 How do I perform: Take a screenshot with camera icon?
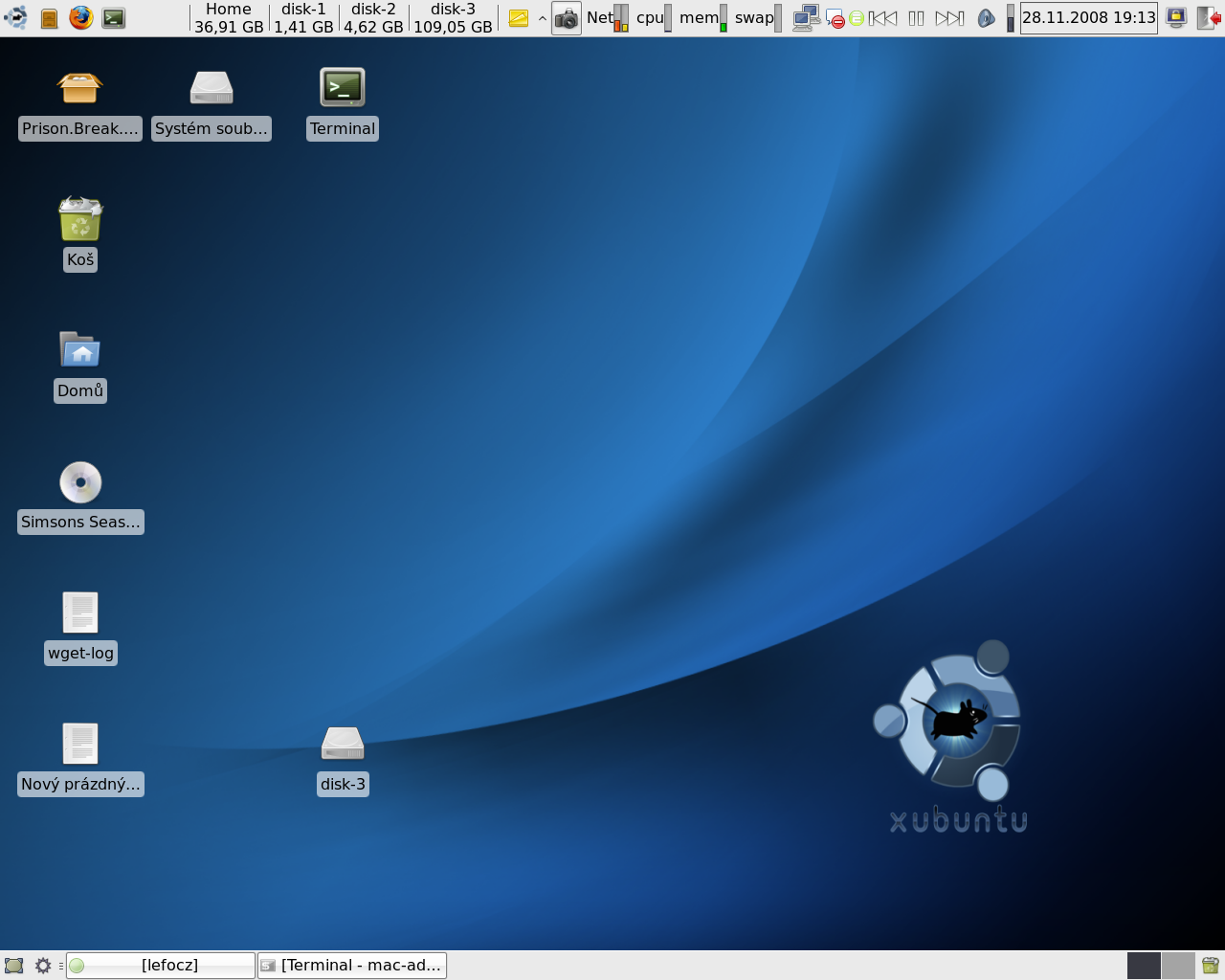point(567,17)
